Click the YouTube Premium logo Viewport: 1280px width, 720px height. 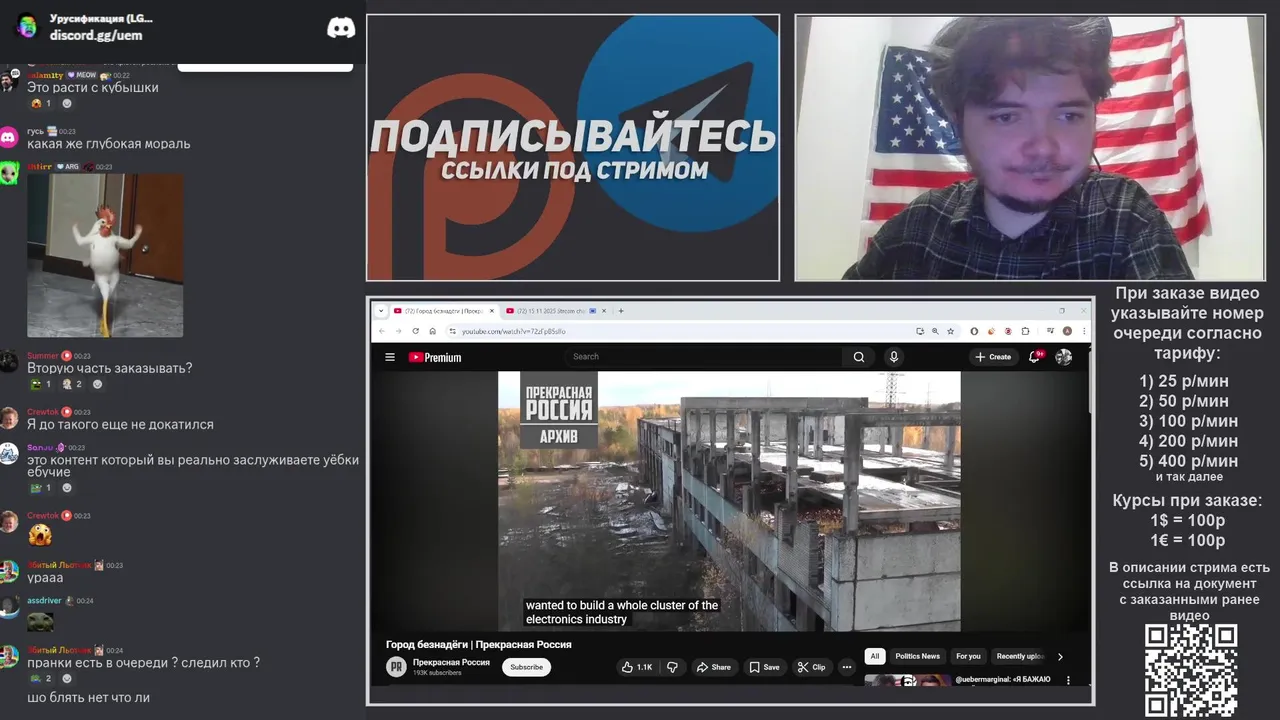coord(435,357)
